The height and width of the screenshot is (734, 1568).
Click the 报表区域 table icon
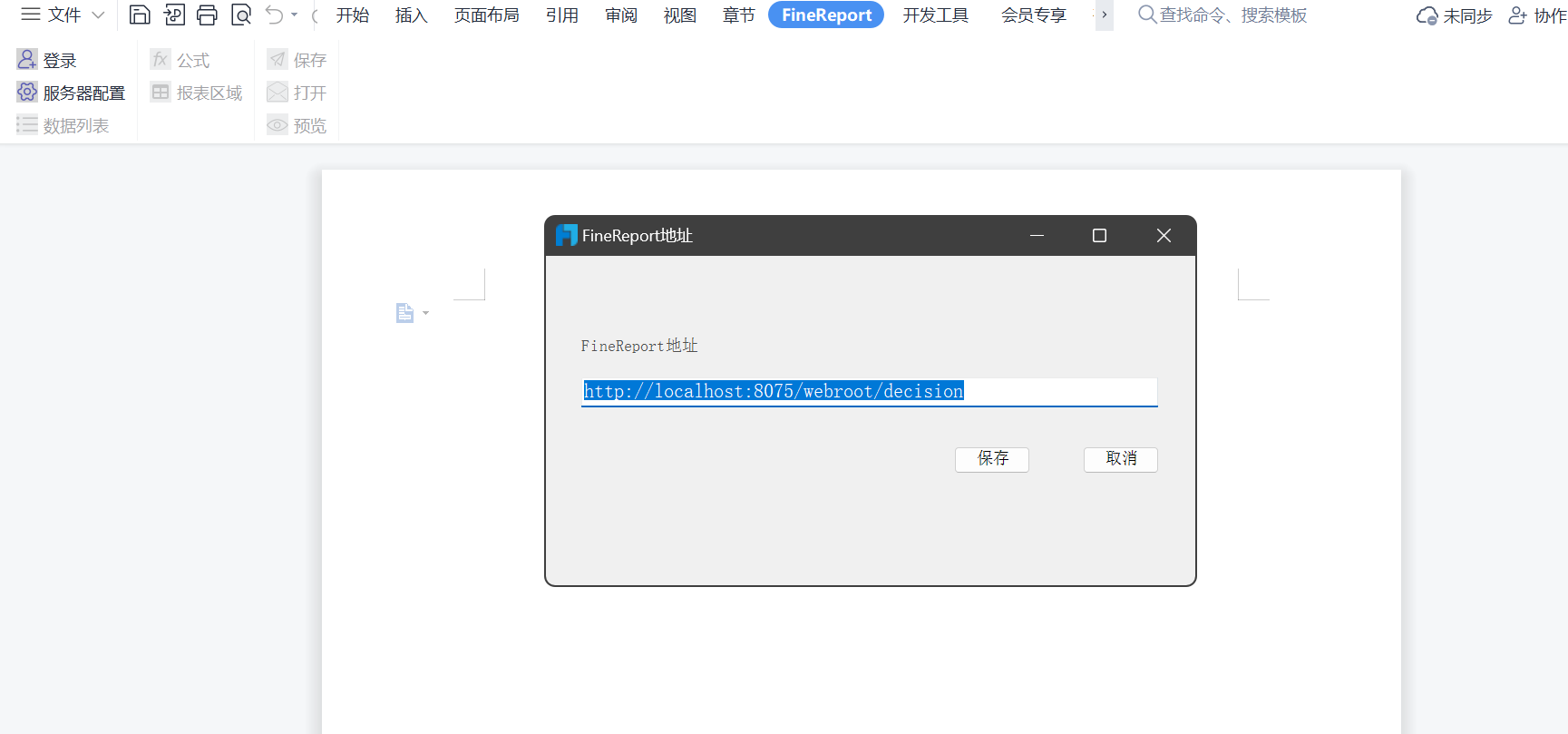[161, 93]
